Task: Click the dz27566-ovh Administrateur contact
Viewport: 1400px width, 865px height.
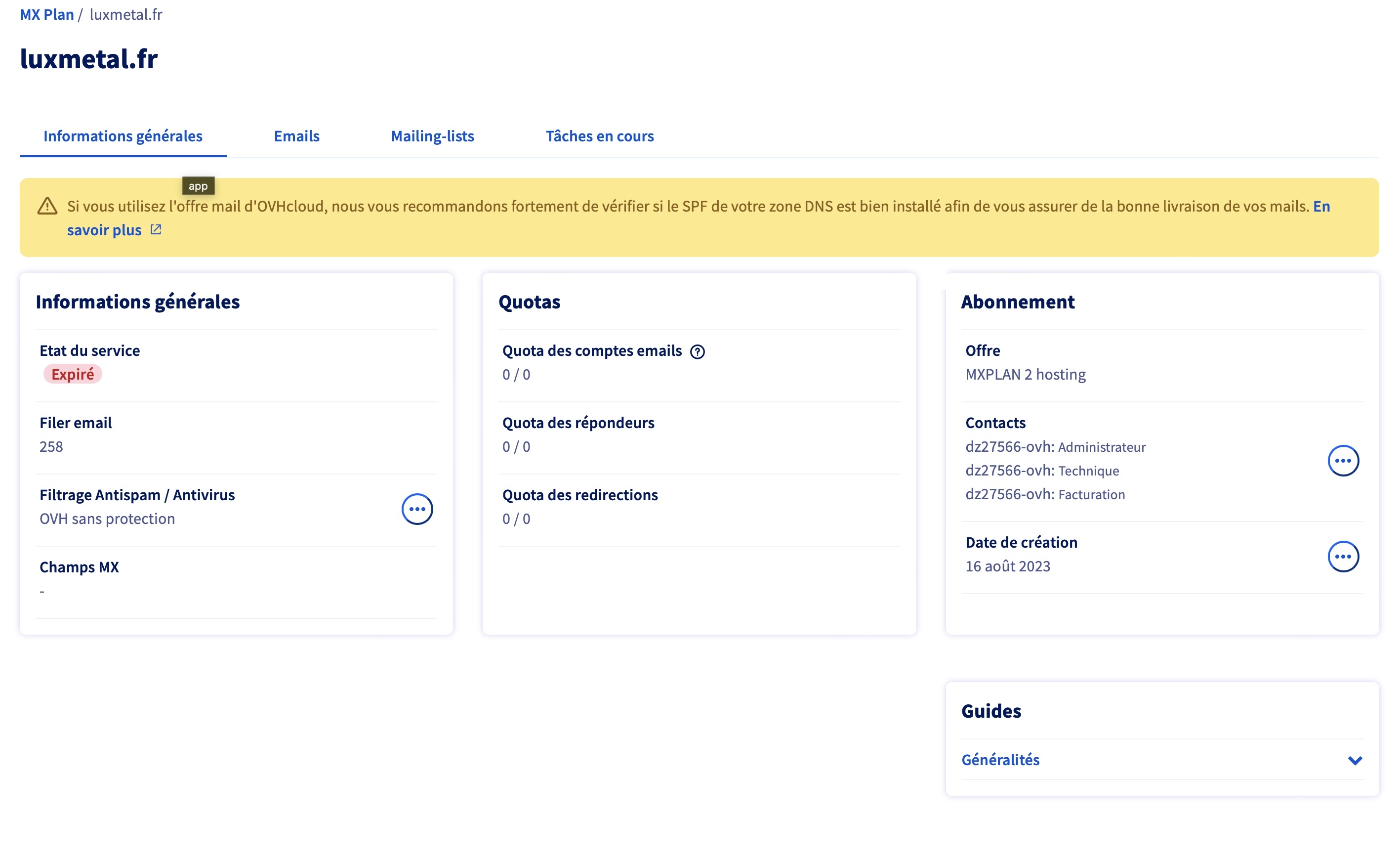Action: pos(1055,446)
